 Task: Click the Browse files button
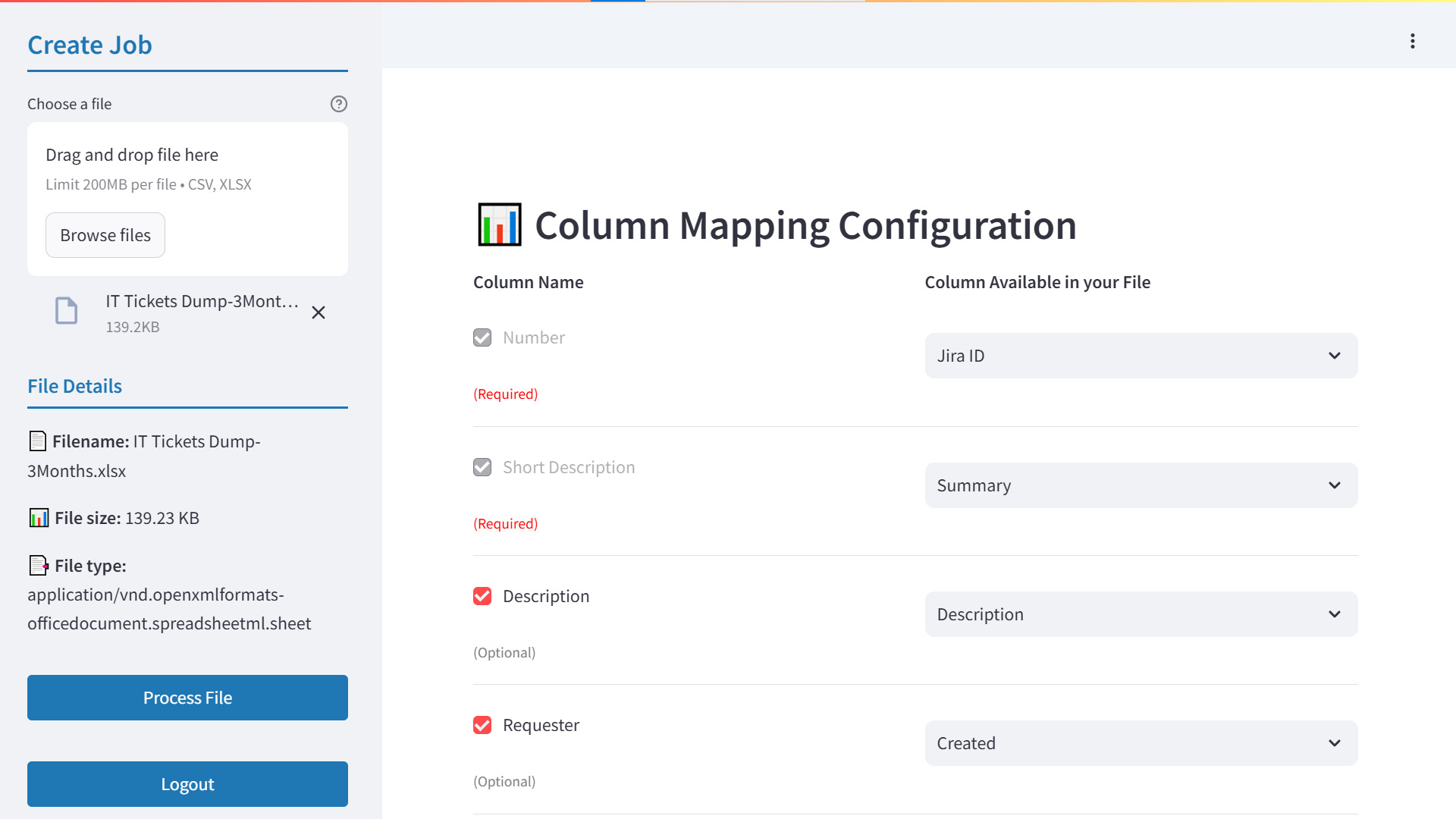click(x=105, y=235)
